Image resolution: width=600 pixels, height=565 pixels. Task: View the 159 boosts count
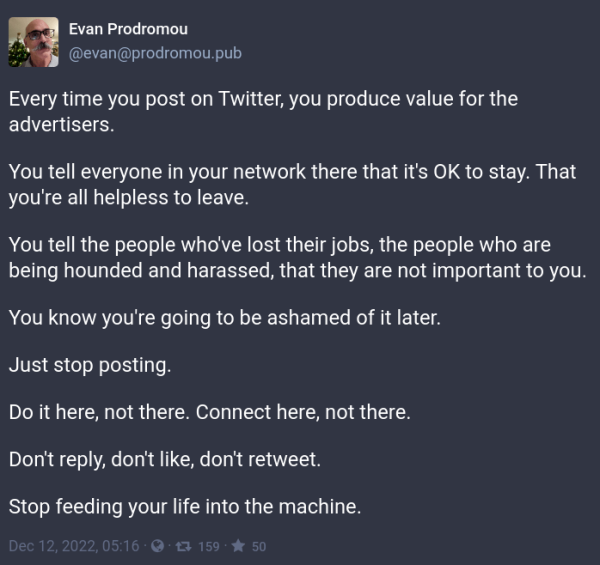click(x=209, y=546)
